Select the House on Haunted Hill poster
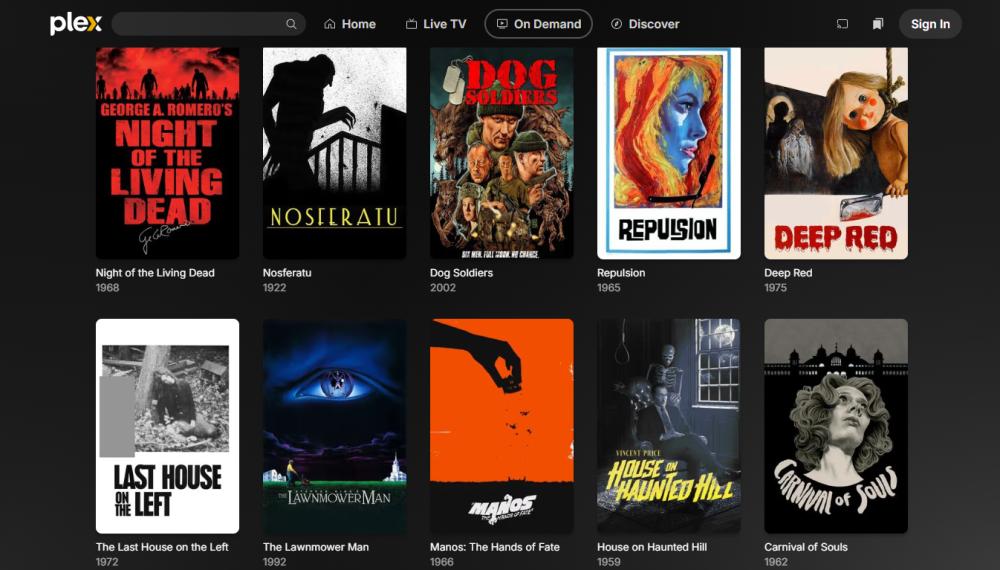1000x570 pixels. pos(668,426)
